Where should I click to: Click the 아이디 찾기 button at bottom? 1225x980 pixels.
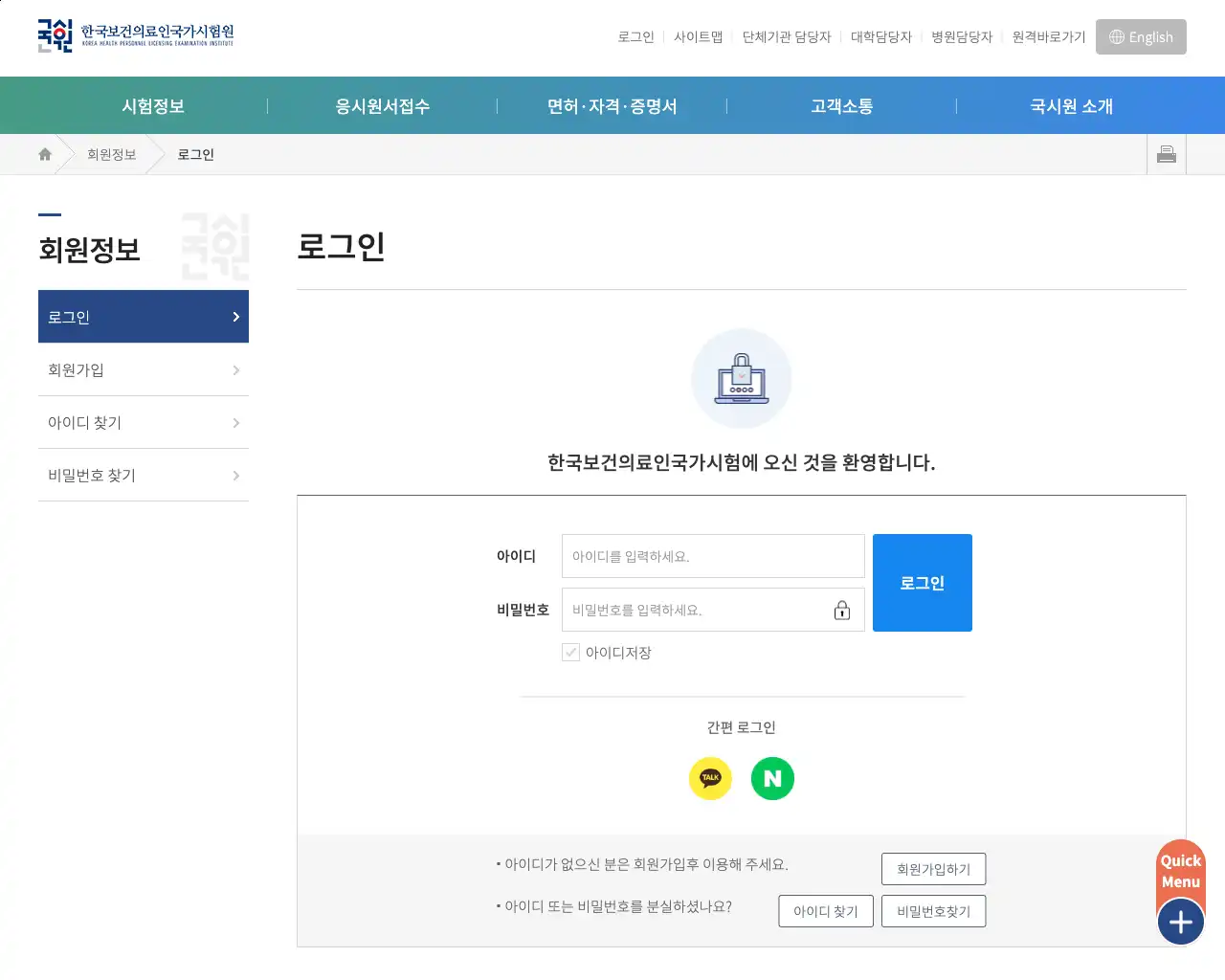click(826, 911)
